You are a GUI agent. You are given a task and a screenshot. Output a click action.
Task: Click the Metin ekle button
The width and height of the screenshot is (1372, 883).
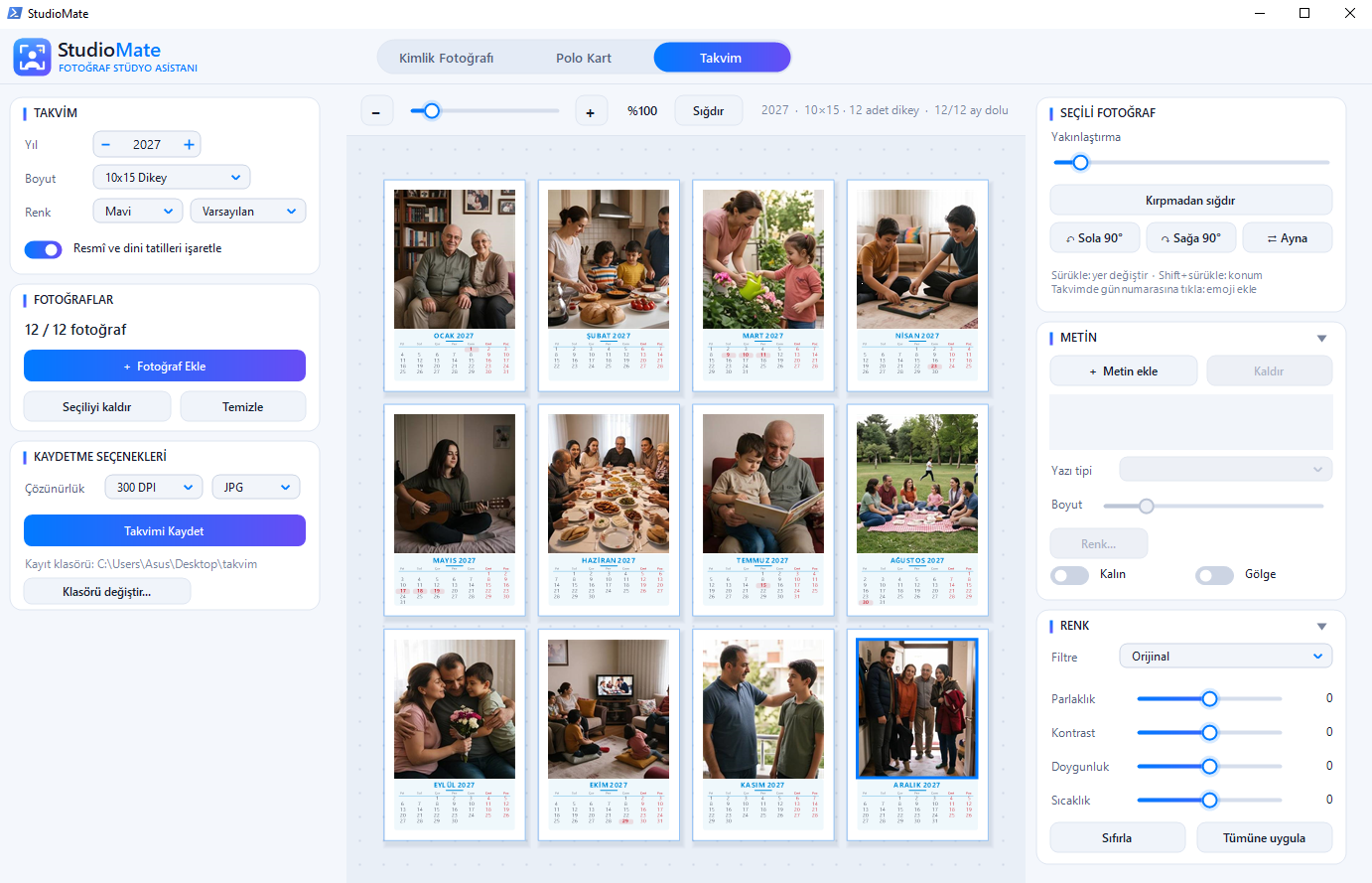(x=1124, y=371)
